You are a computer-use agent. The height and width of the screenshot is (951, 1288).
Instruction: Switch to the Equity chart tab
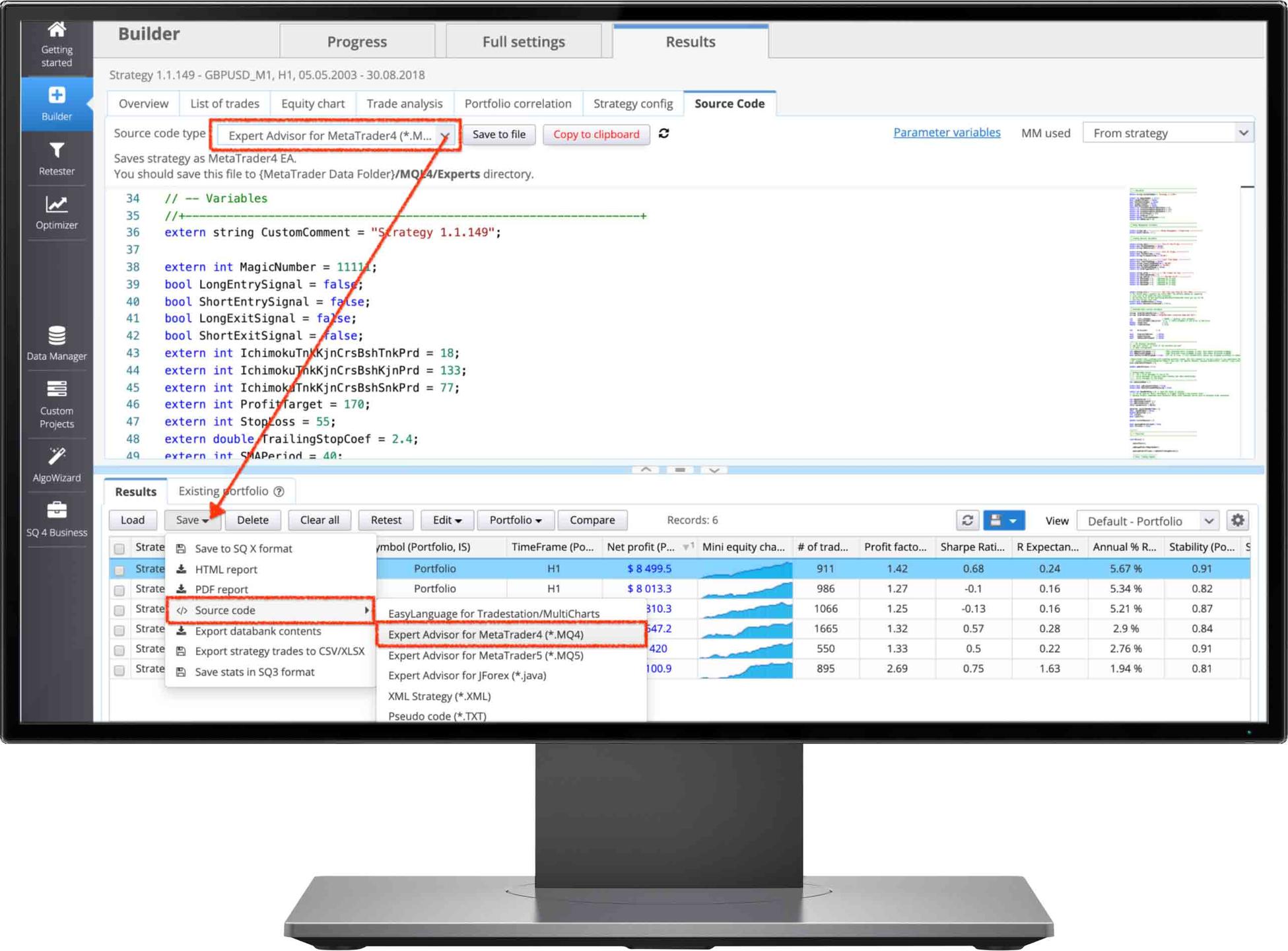(x=312, y=104)
